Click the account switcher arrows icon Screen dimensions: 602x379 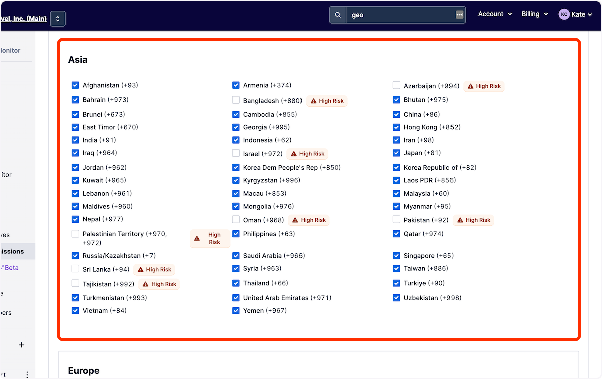(58, 18)
